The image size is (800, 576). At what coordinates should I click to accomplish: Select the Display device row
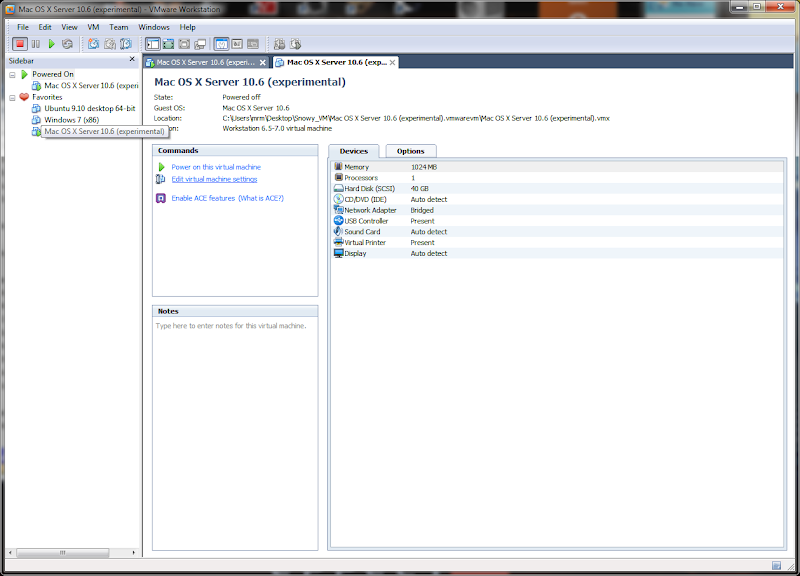tap(558, 253)
